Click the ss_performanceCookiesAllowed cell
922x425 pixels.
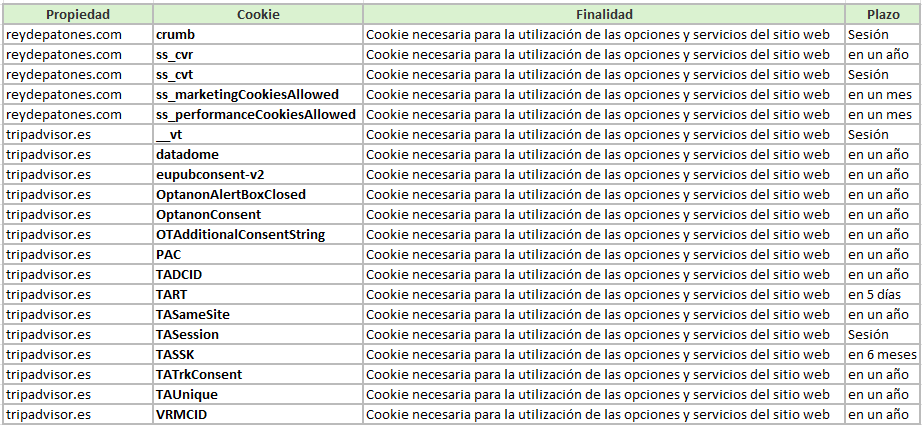[258, 115]
